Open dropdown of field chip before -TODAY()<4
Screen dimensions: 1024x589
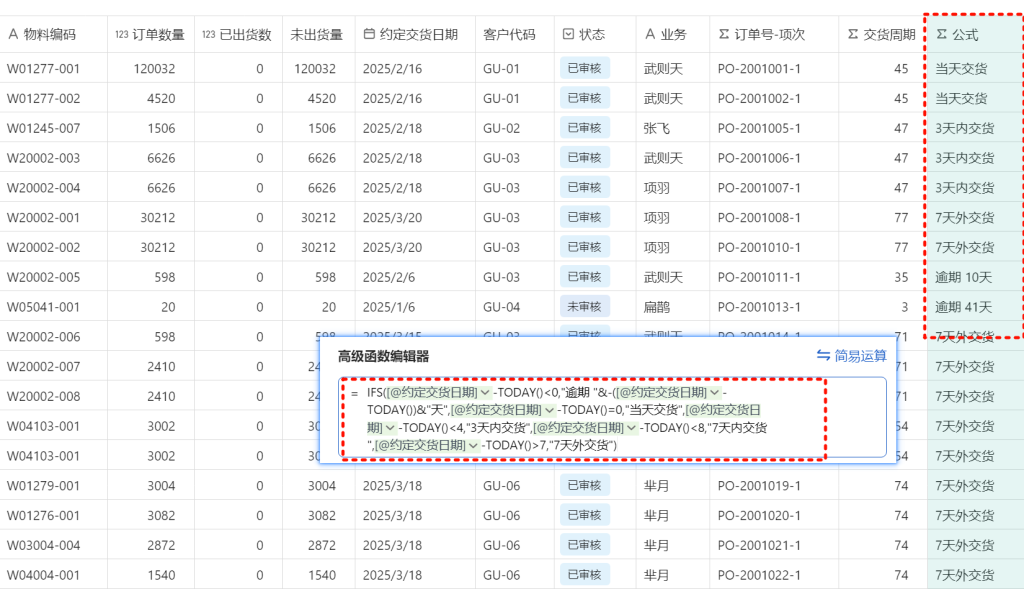pos(391,428)
